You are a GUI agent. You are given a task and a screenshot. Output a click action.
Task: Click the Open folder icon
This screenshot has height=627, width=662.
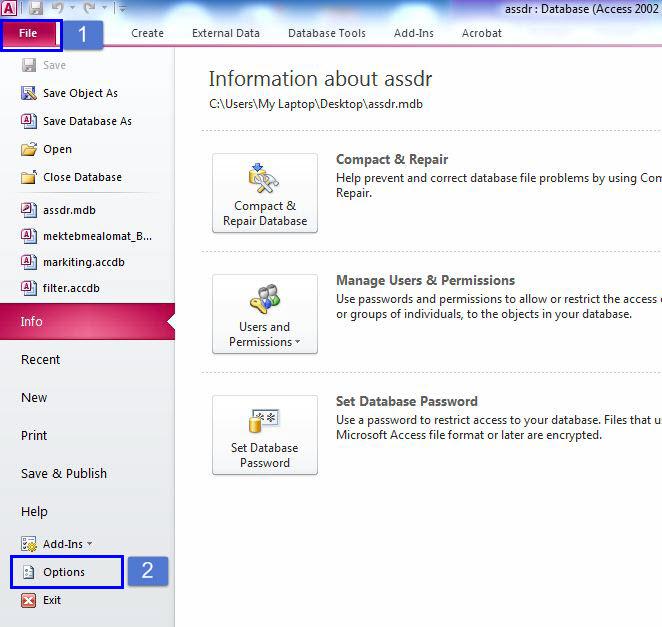tap(29, 149)
